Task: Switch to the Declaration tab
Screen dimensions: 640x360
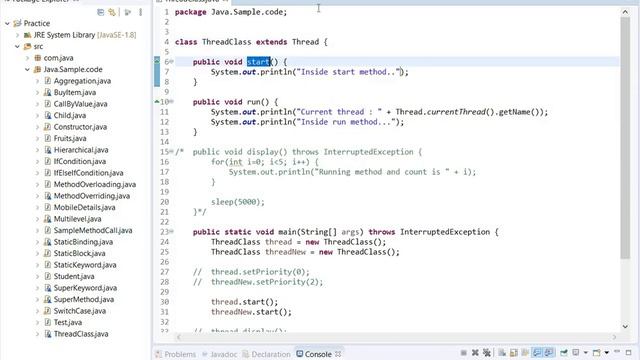Action: [266, 354]
